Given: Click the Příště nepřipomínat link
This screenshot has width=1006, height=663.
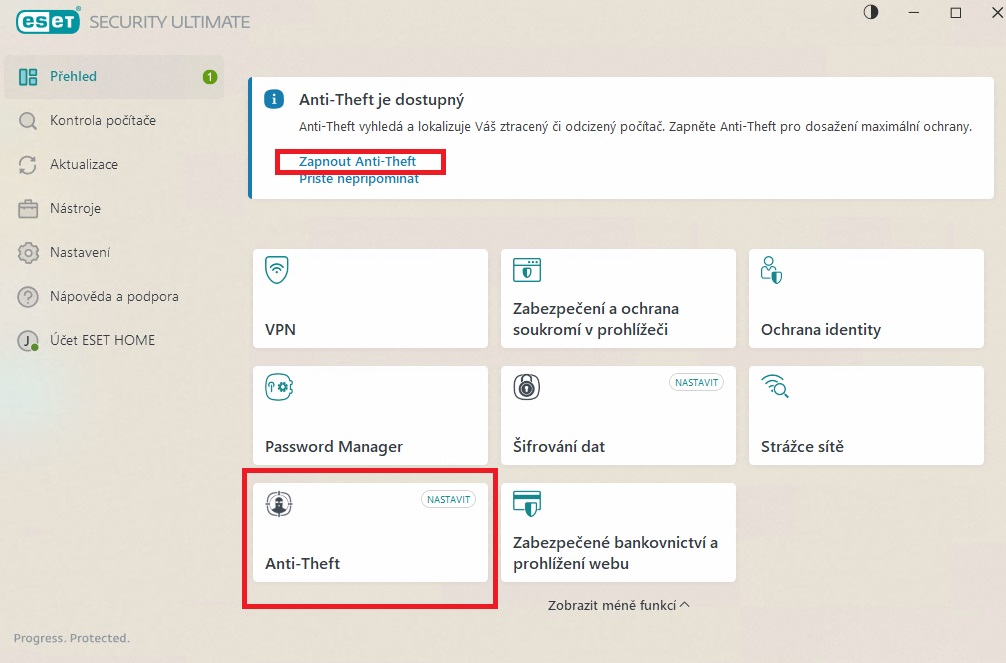Looking at the screenshot, I should (x=359, y=179).
